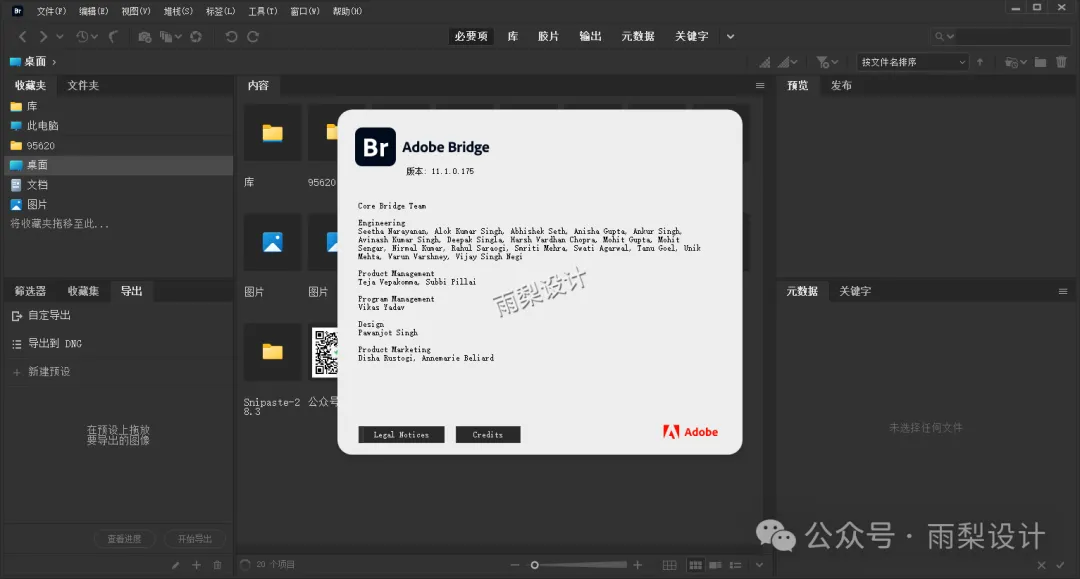Screen dimensions: 1080x579
Task: Create new folder icon in path bar
Action: pos(1041,62)
